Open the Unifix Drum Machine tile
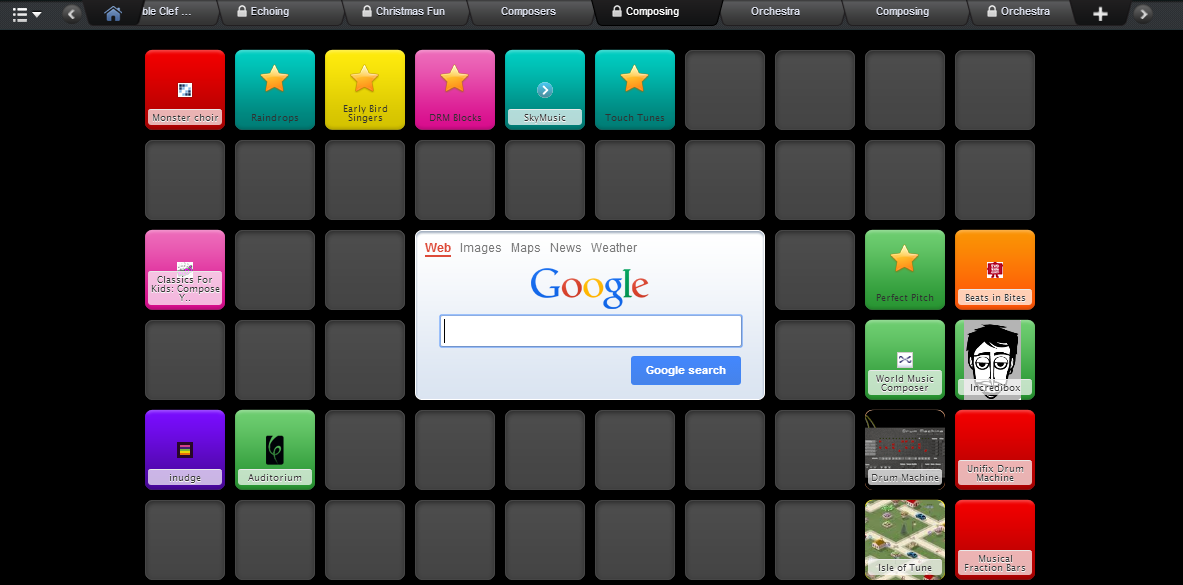The height and width of the screenshot is (585, 1183). [995, 450]
